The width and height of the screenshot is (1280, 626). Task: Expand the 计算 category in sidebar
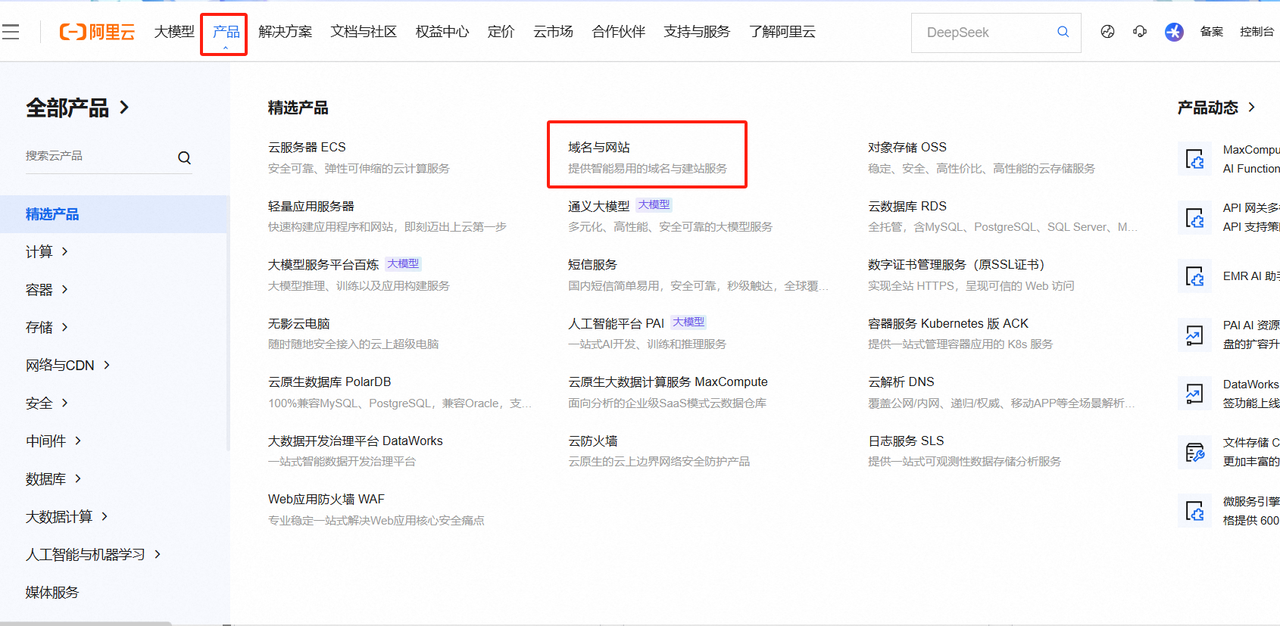click(47, 252)
